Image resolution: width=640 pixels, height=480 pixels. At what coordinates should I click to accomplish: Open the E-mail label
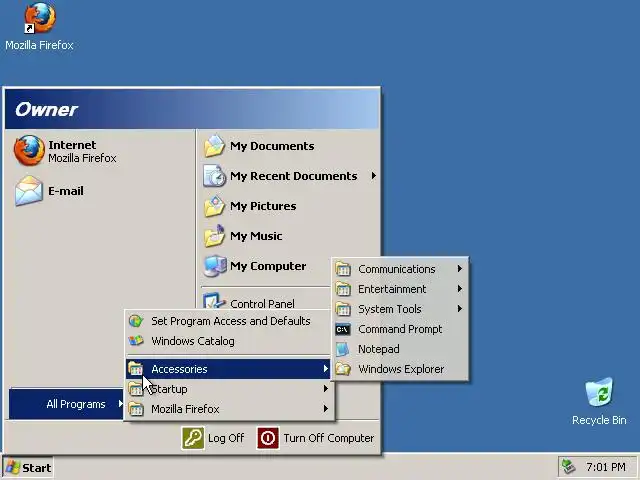point(66,191)
